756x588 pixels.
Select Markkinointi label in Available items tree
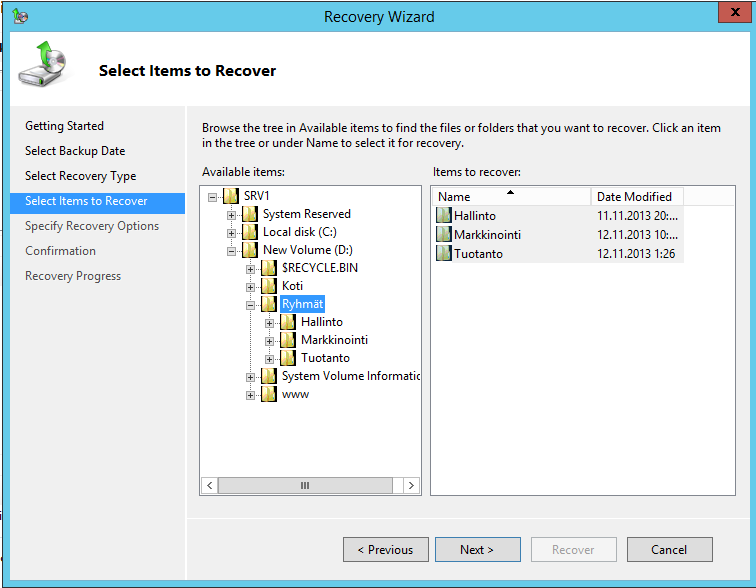click(x=334, y=340)
